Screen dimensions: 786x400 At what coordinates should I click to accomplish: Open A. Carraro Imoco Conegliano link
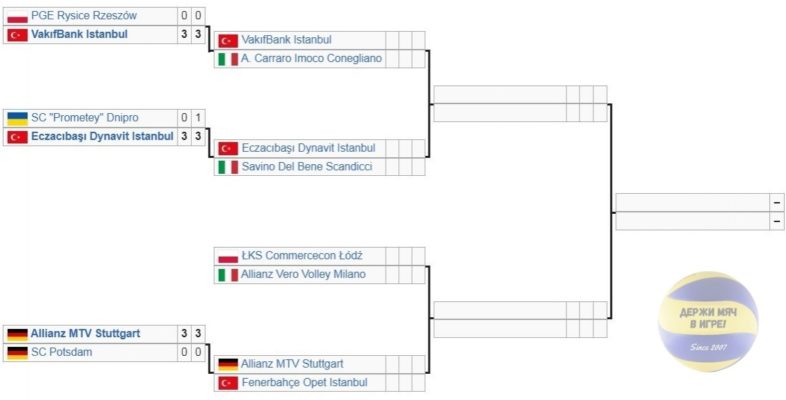(x=311, y=59)
